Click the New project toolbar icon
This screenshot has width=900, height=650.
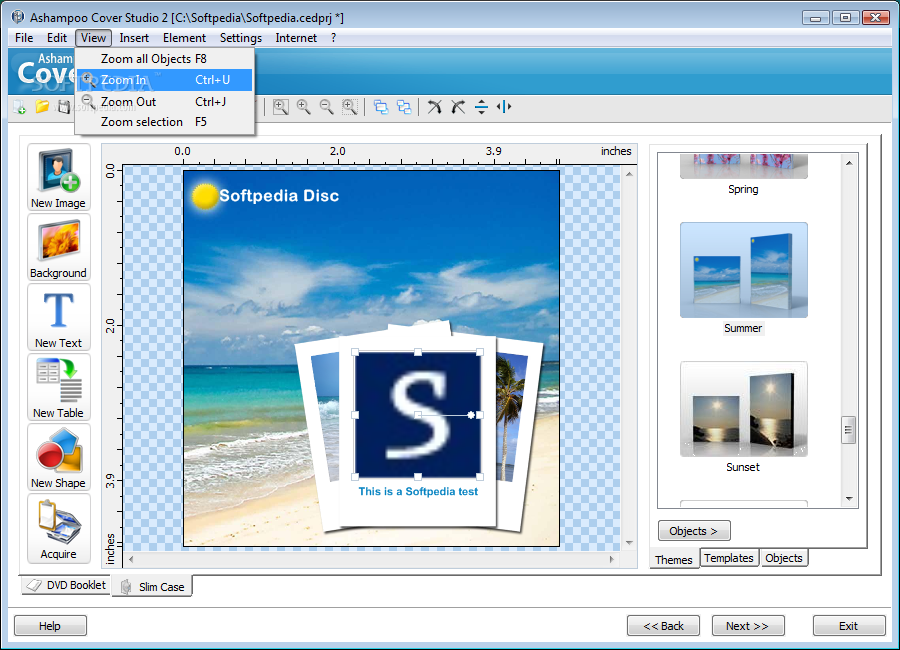[20, 107]
